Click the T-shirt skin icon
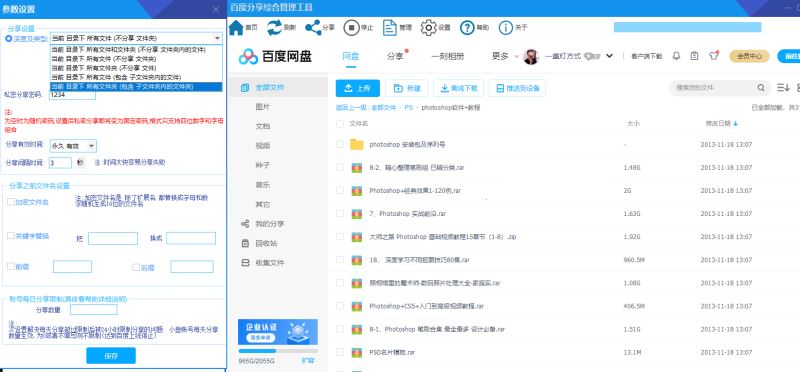Screen dimensions: 800x372 [714, 56]
